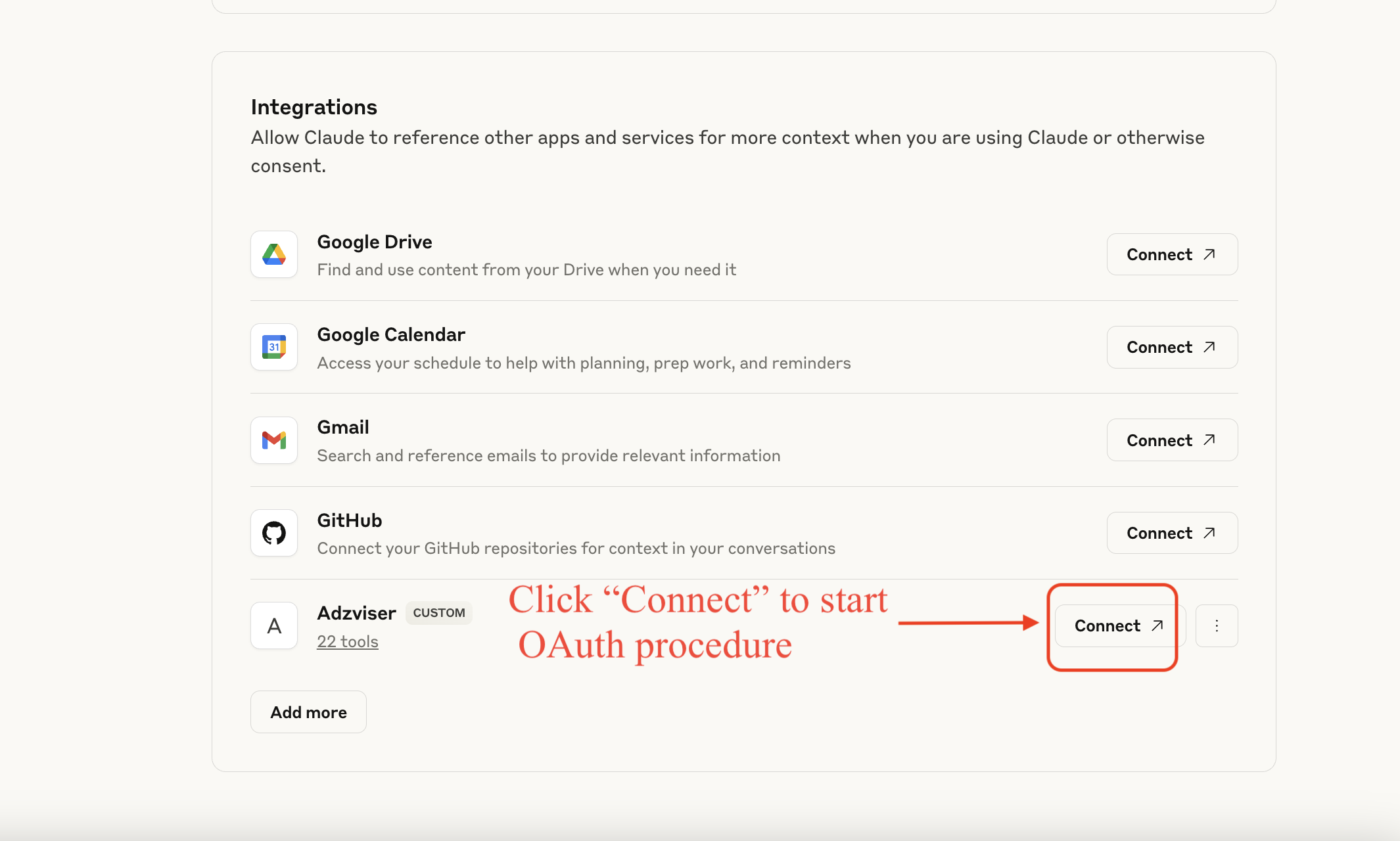
Task: Click the external-link arrow on GitHub Connect
Action: (1211, 532)
